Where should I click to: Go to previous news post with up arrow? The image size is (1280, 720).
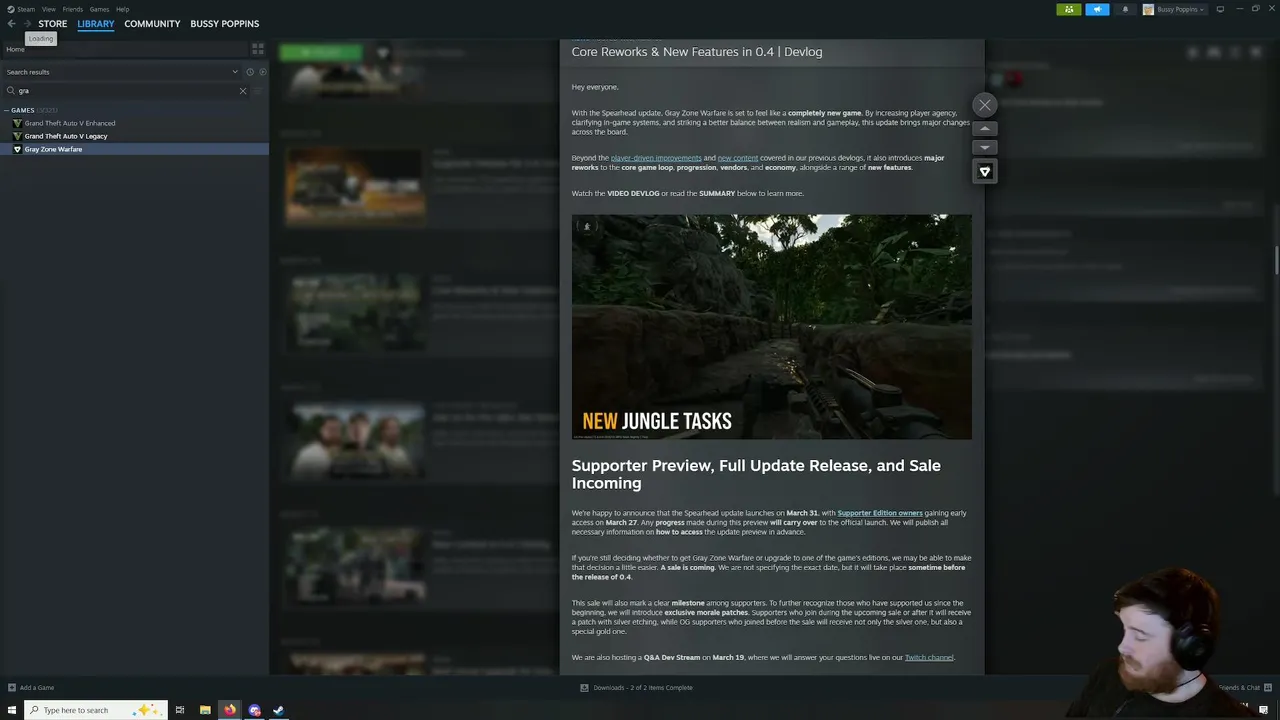click(x=985, y=129)
